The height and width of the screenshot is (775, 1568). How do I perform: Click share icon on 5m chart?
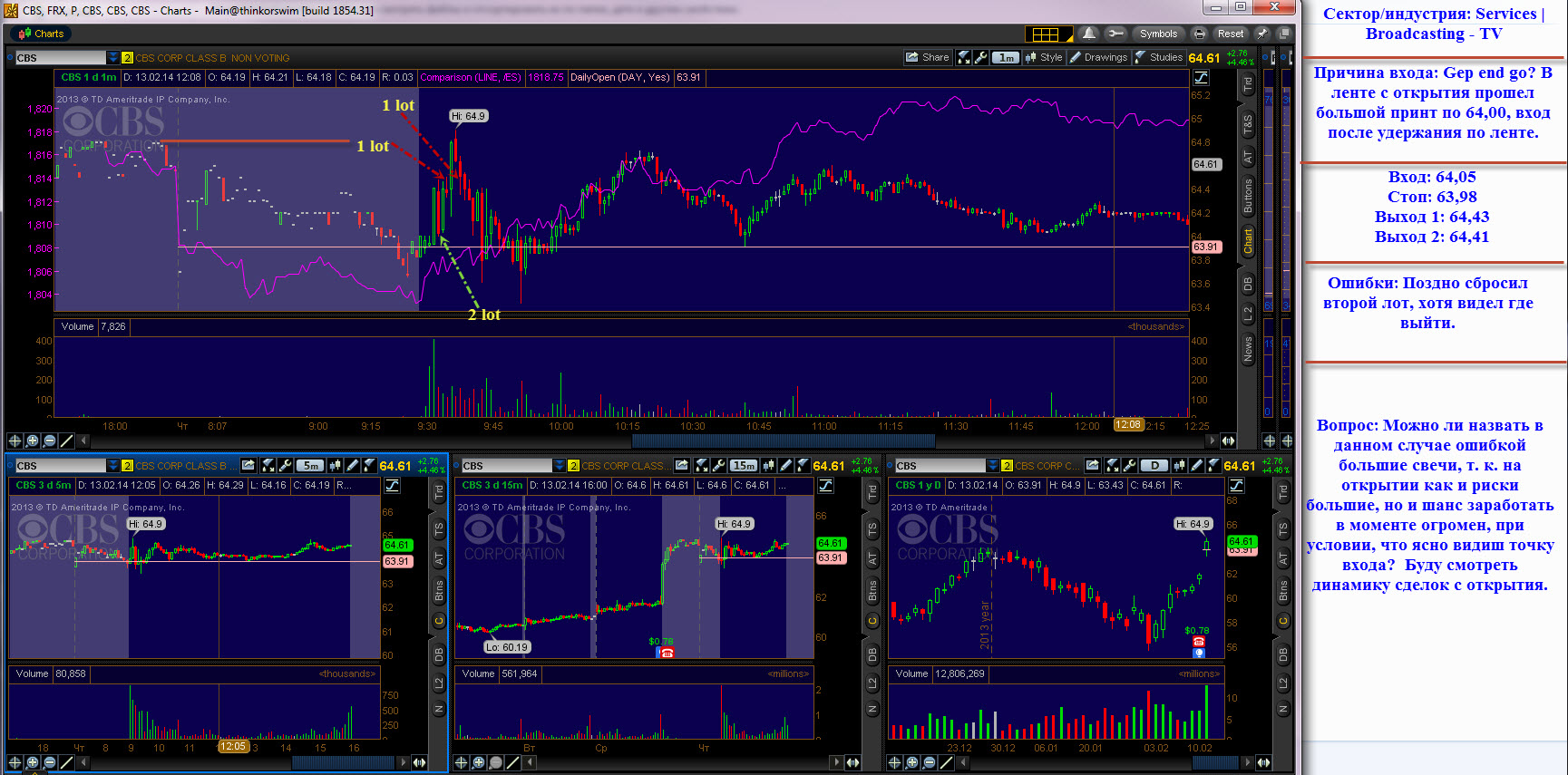248,465
